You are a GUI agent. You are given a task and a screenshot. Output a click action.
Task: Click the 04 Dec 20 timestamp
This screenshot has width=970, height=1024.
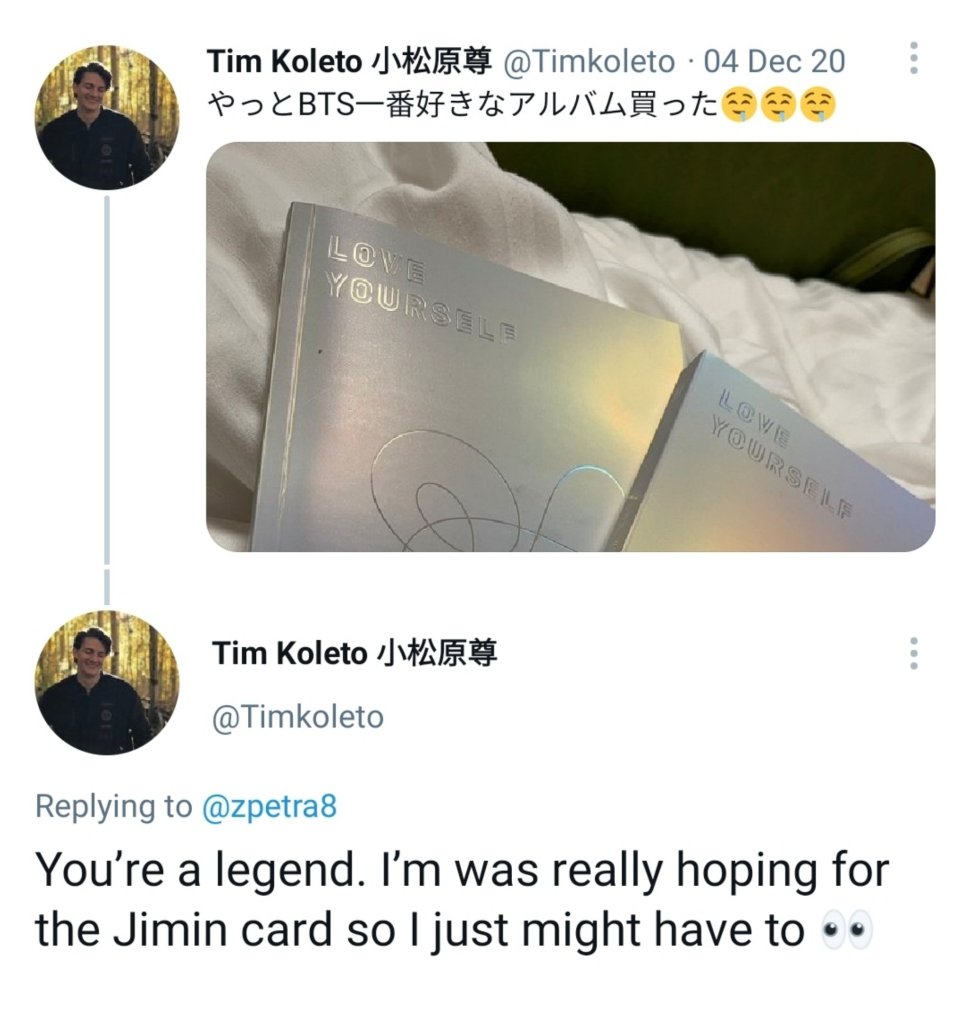pos(775,62)
